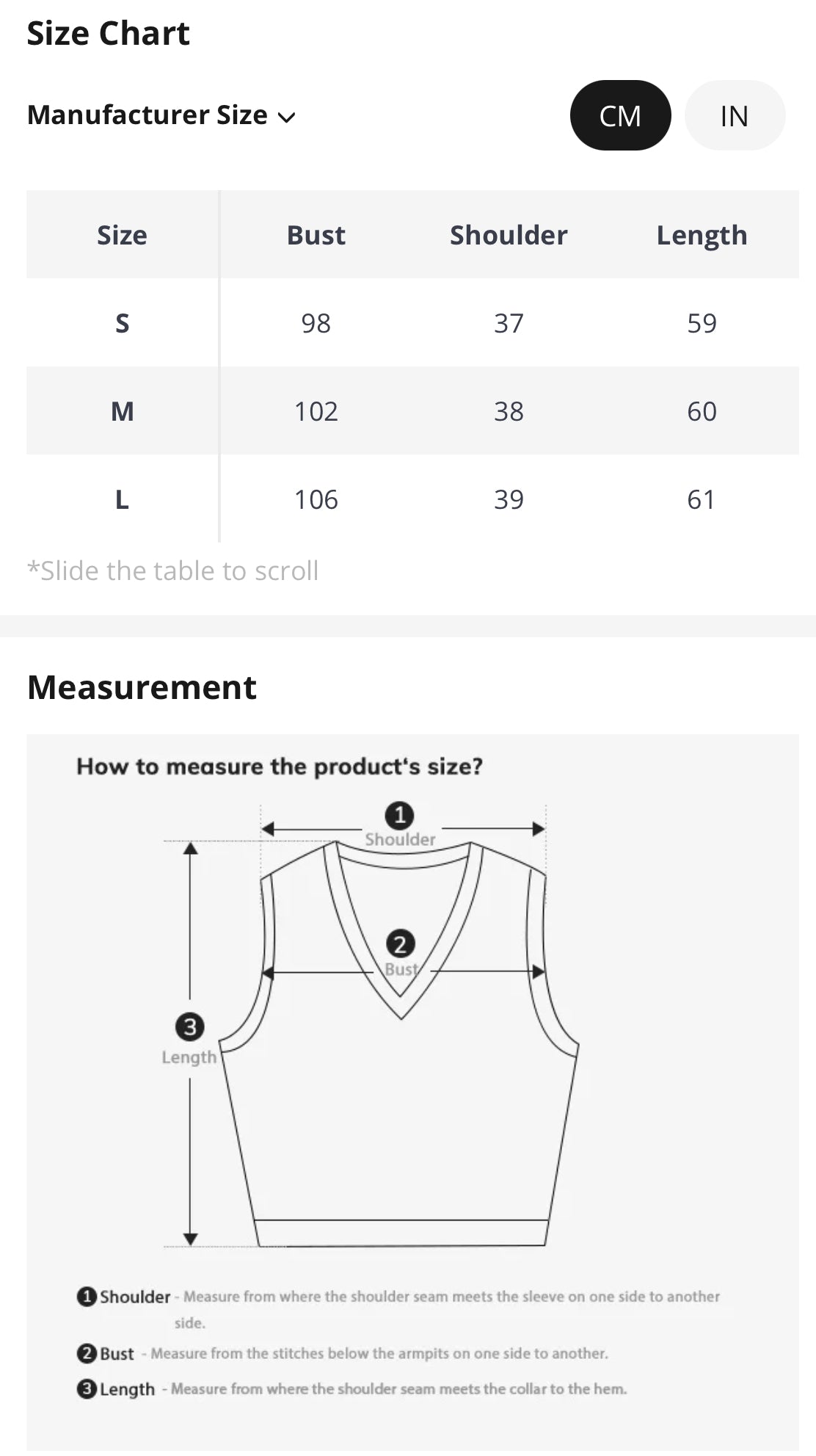Switch units to CM

coord(620,115)
